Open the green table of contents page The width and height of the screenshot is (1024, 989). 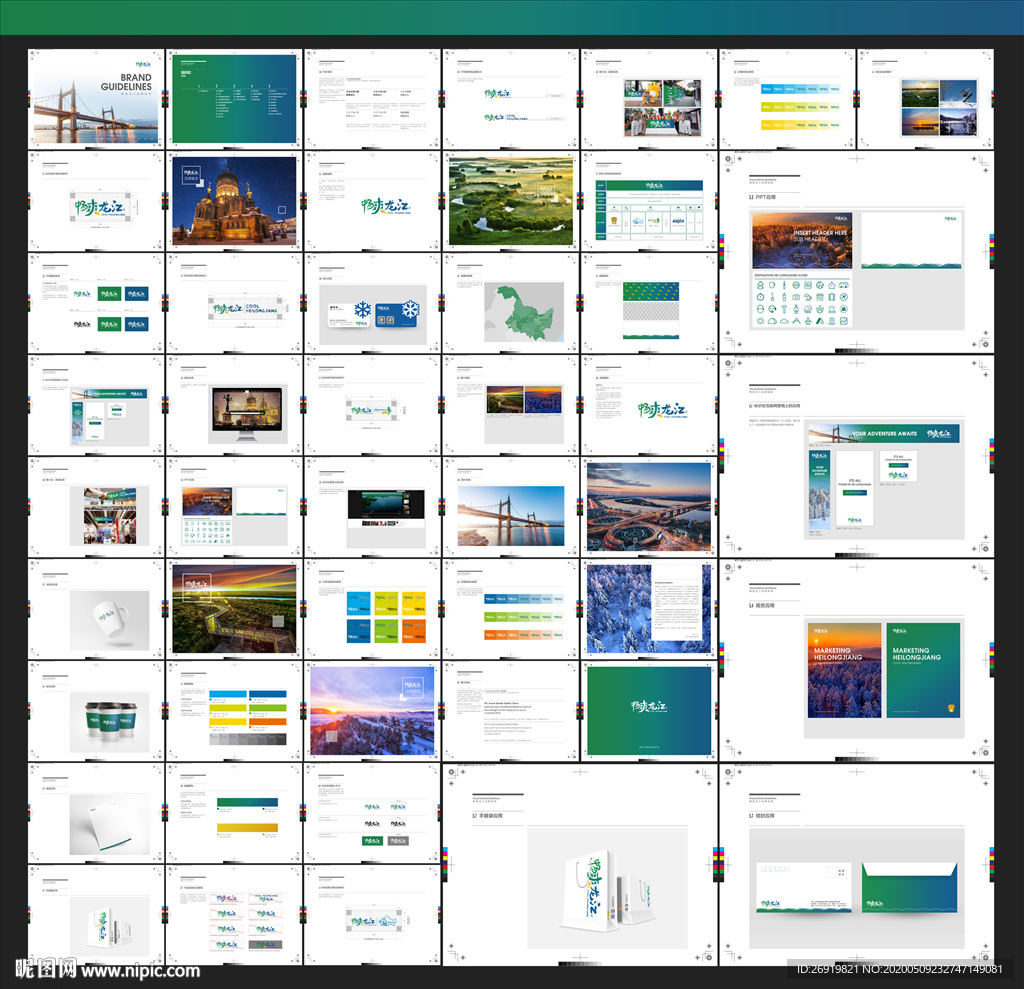tap(236, 99)
